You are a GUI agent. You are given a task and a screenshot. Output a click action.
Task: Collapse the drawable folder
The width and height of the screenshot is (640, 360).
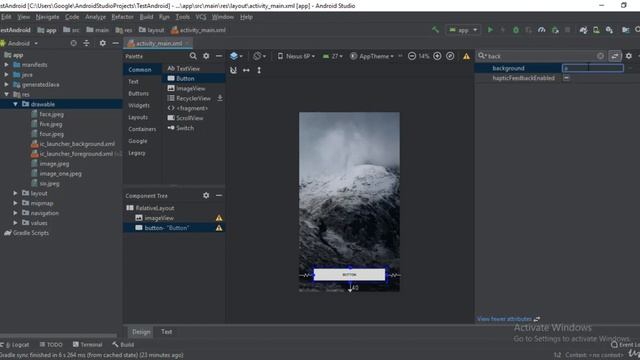click(x=15, y=104)
